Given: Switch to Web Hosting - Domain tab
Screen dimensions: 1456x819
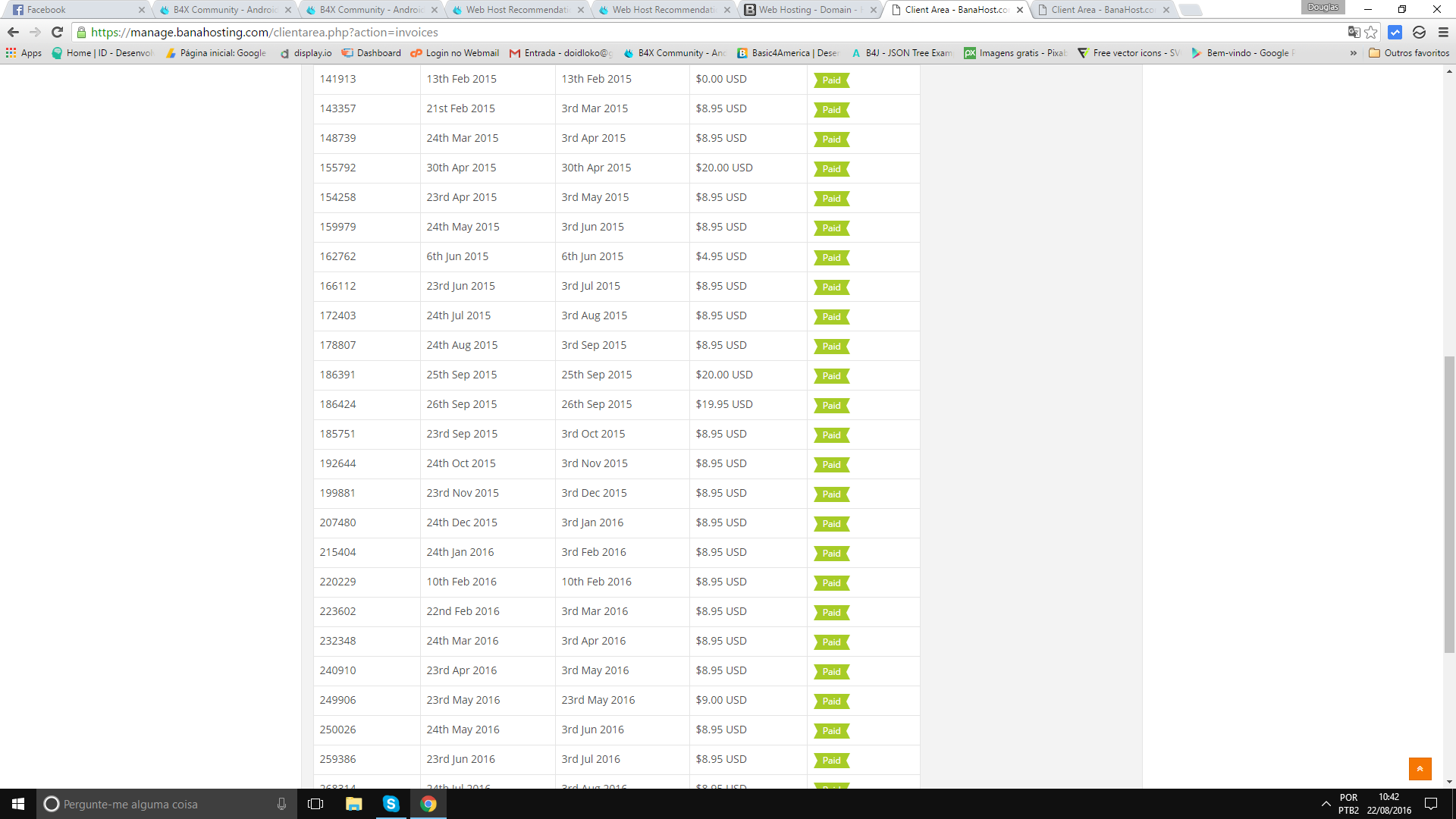Looking at the screenshot, I should click(x=808, y=10).
